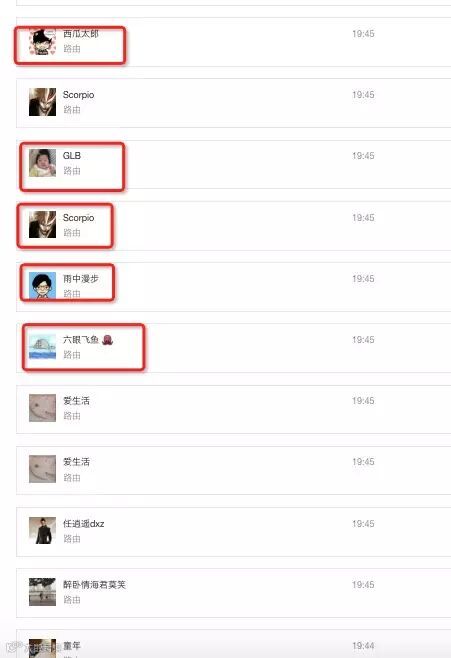Click GLB username text
The height and width of the screenshot is (658, 451).
72,156
